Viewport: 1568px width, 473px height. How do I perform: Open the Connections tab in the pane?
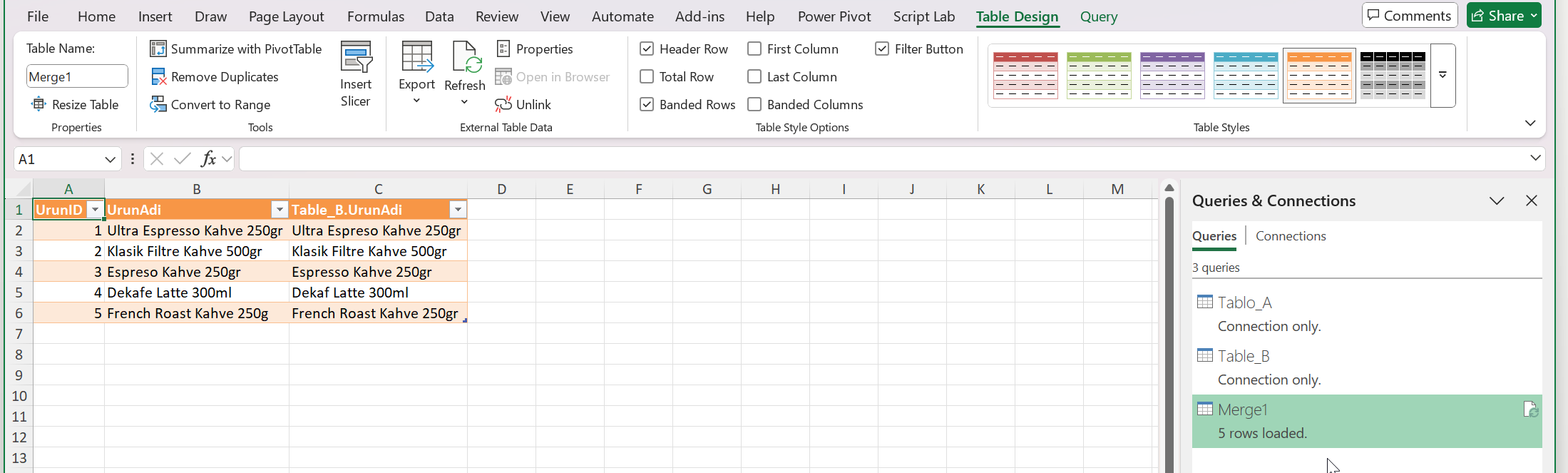coord(1290,236)
